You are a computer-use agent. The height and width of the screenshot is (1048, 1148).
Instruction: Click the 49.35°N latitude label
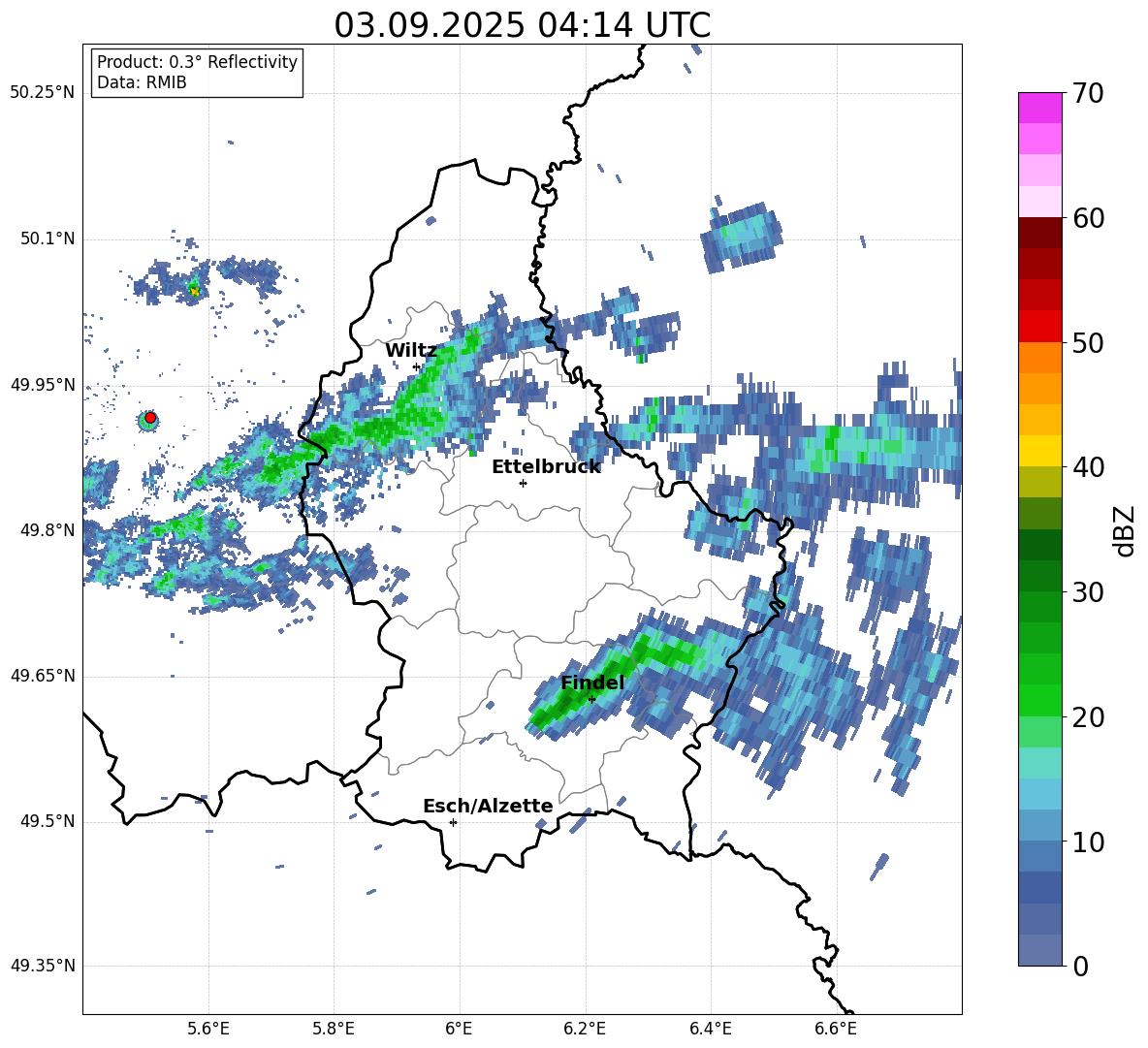pos(43,966)
